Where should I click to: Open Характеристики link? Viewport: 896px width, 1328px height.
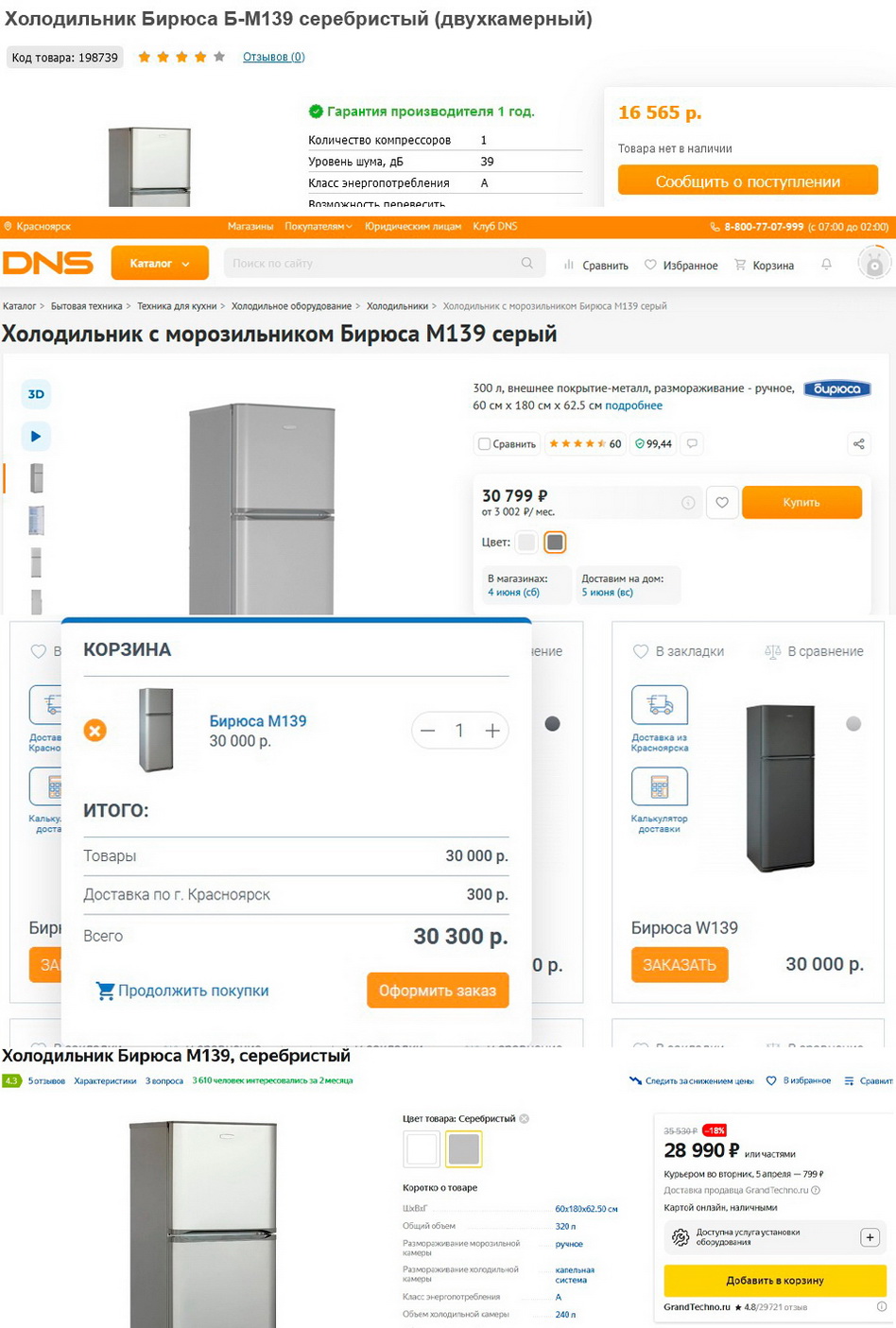point(105,1080)
